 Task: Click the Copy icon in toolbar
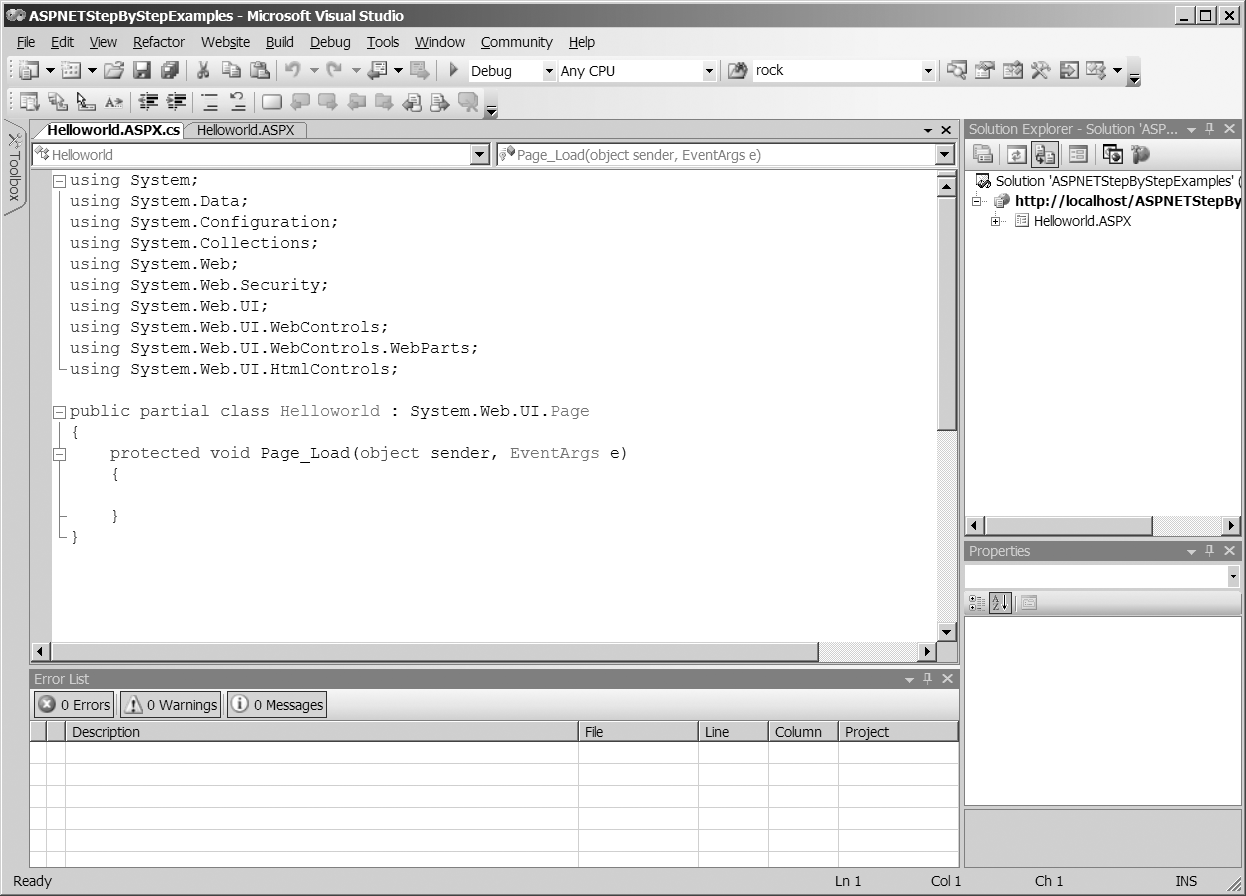coord(231,70)
